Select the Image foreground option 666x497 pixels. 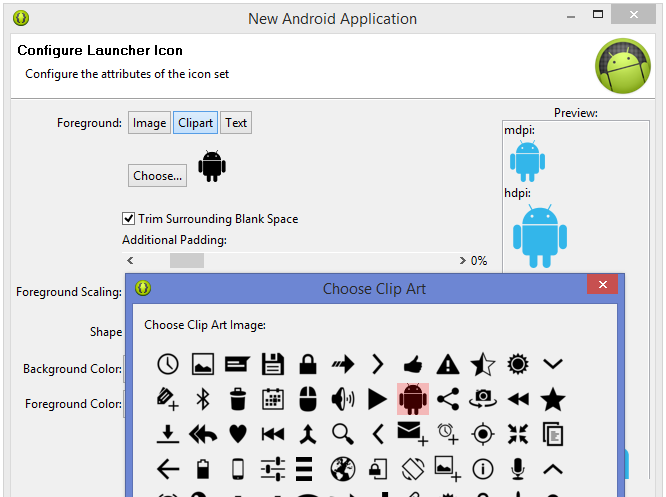pyautogui.click(x=150, y=123)
